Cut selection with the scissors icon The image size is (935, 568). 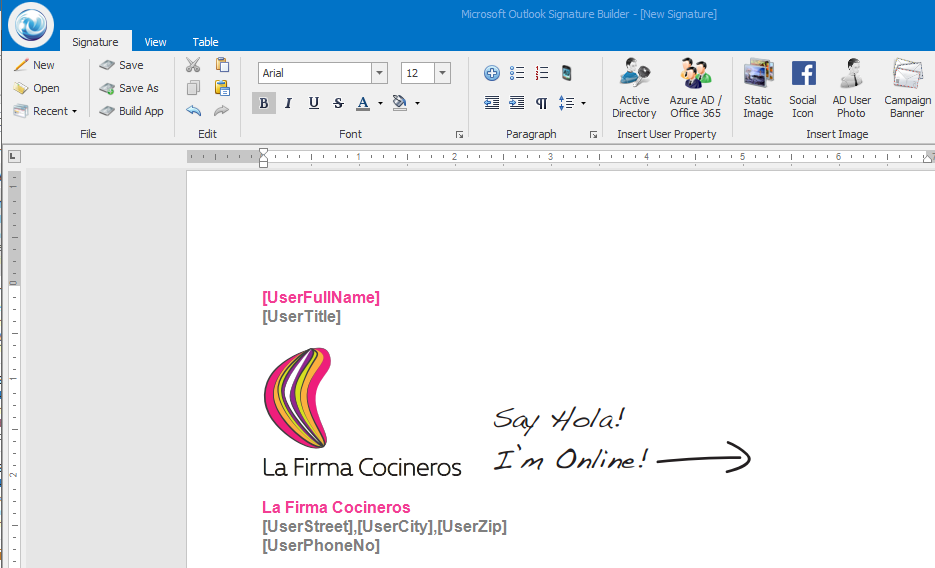coord(193,64)
